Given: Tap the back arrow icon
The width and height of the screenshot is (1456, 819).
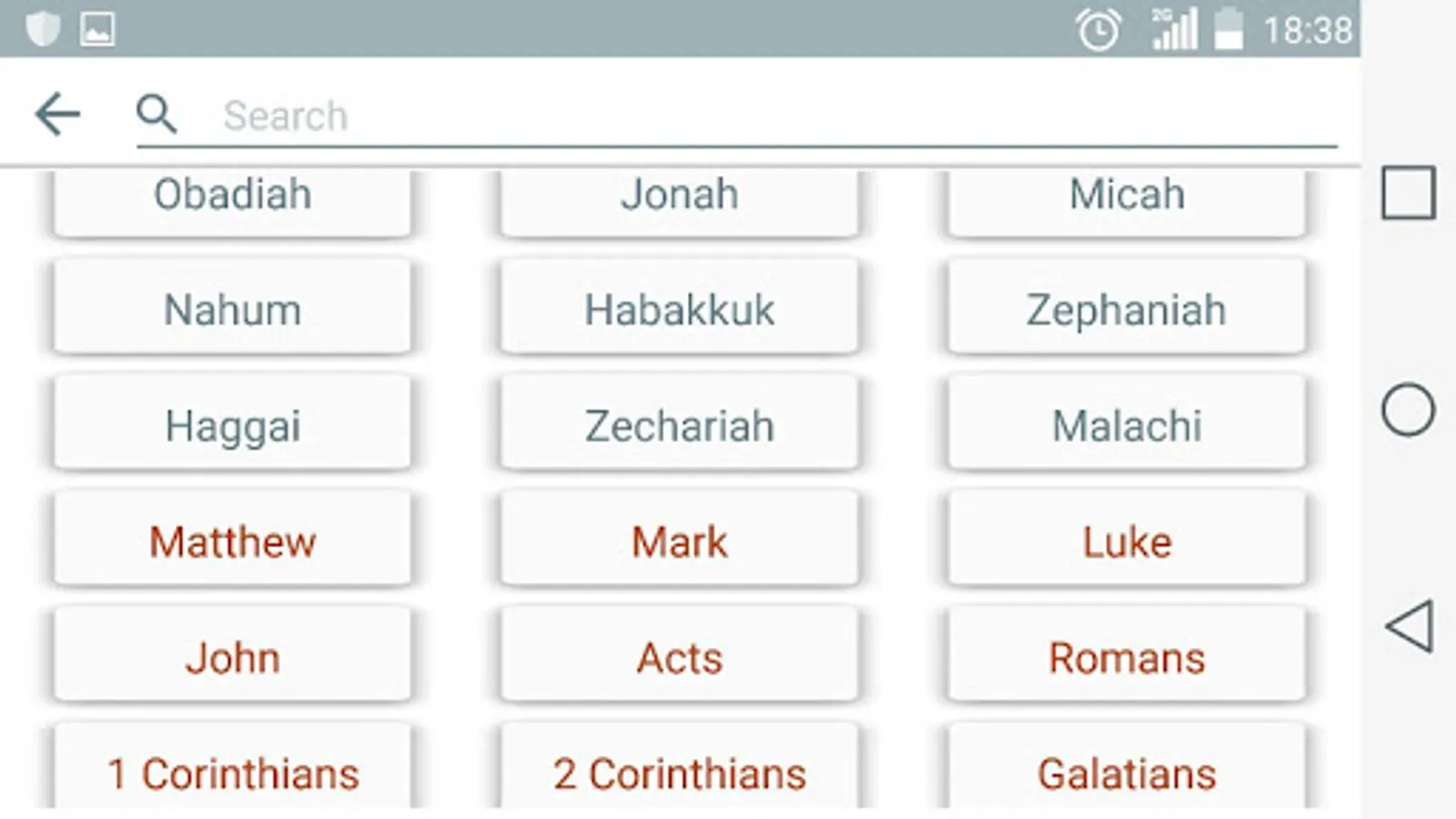Looking at the screenshot, I should 58,115.
